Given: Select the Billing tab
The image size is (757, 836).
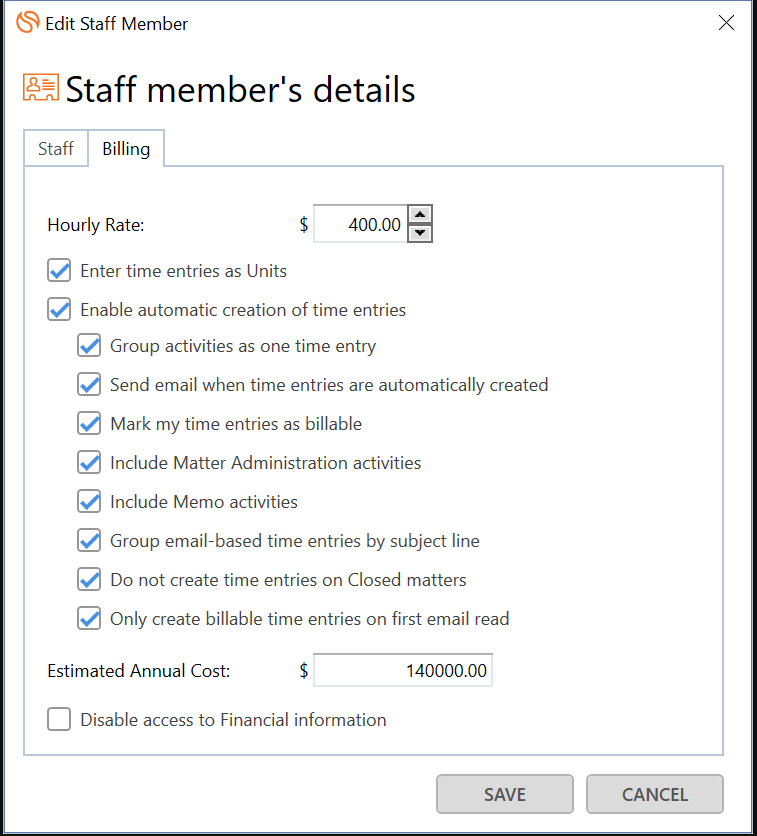Looking at the screenshot, I should (x=126, y=148).
